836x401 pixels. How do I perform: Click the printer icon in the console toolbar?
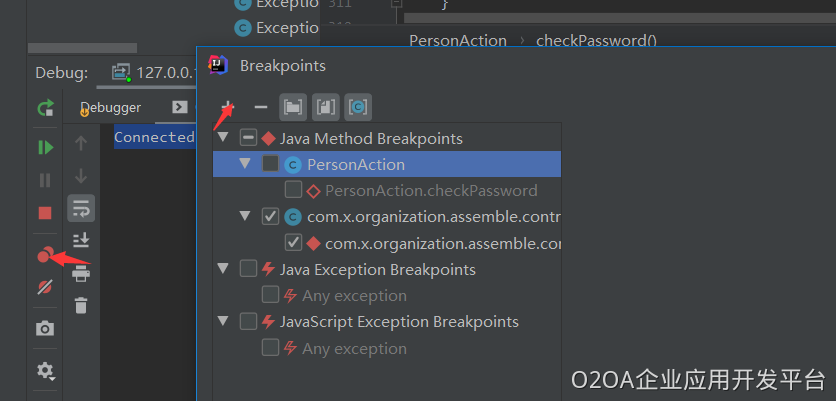(81, 271)
